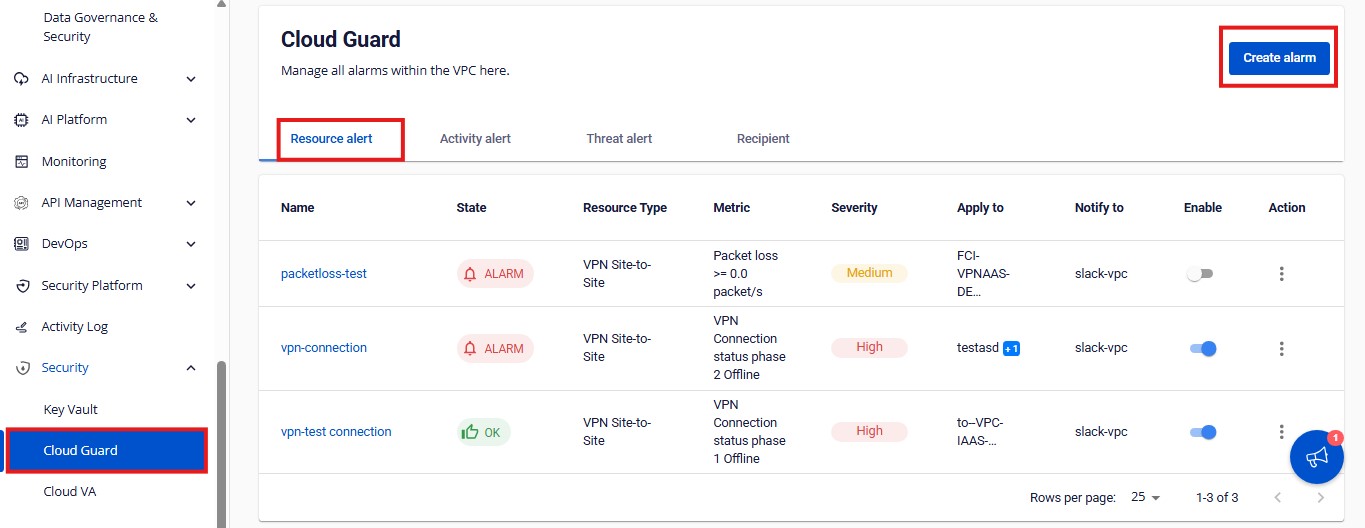The image size is (1365, 528).
Task: Click the Activity Log icon
Action: tap(21, 327)
